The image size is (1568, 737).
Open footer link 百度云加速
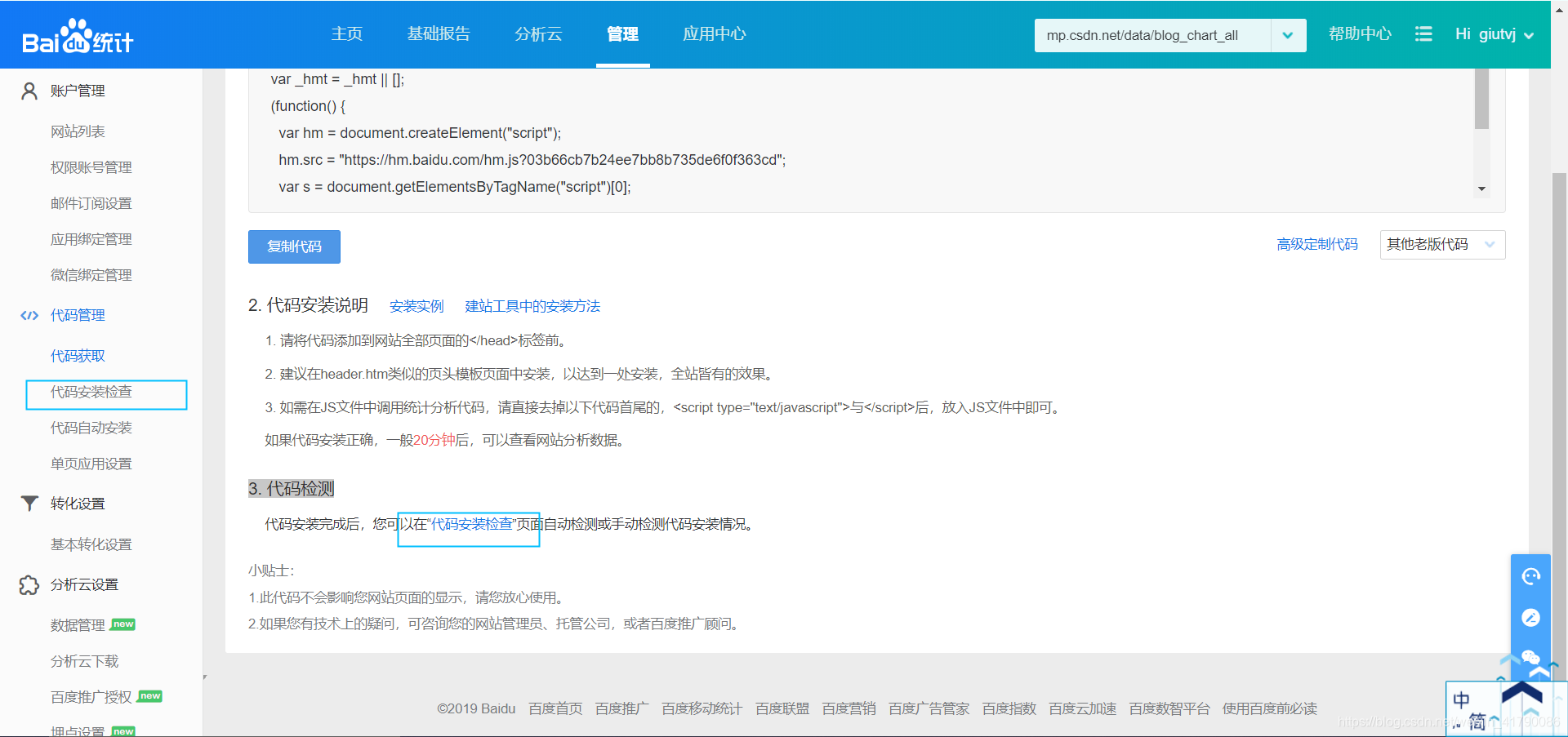tap(1082, 708)
